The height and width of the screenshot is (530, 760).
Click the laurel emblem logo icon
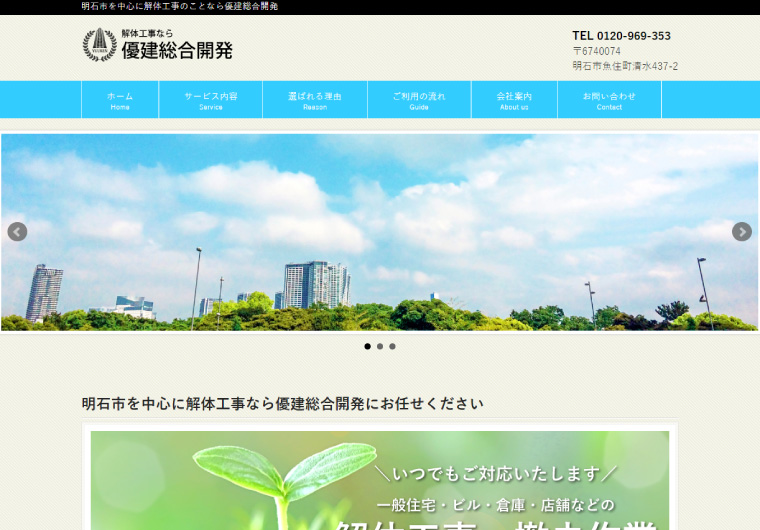99,45
